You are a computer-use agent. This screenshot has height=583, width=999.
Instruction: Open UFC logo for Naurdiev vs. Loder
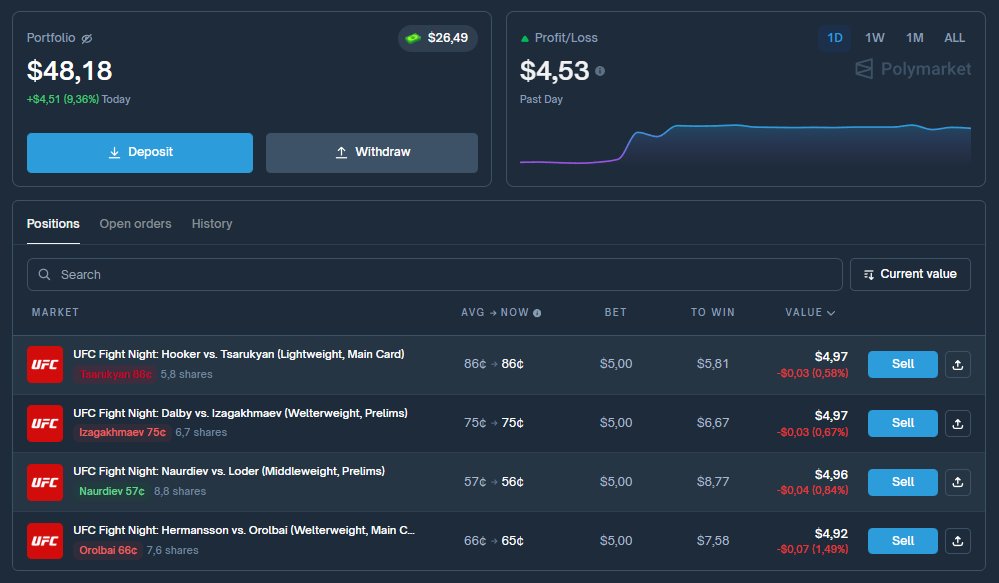[x=45, y=482]
